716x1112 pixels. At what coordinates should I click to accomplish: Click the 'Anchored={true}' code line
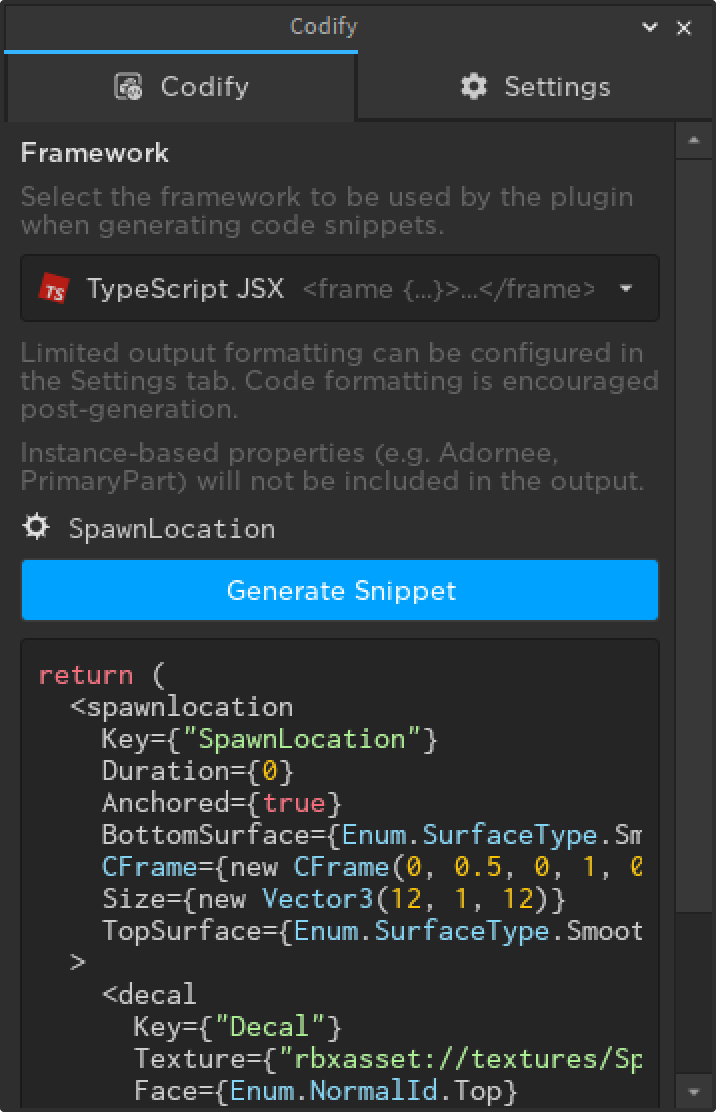coord(222,803)
